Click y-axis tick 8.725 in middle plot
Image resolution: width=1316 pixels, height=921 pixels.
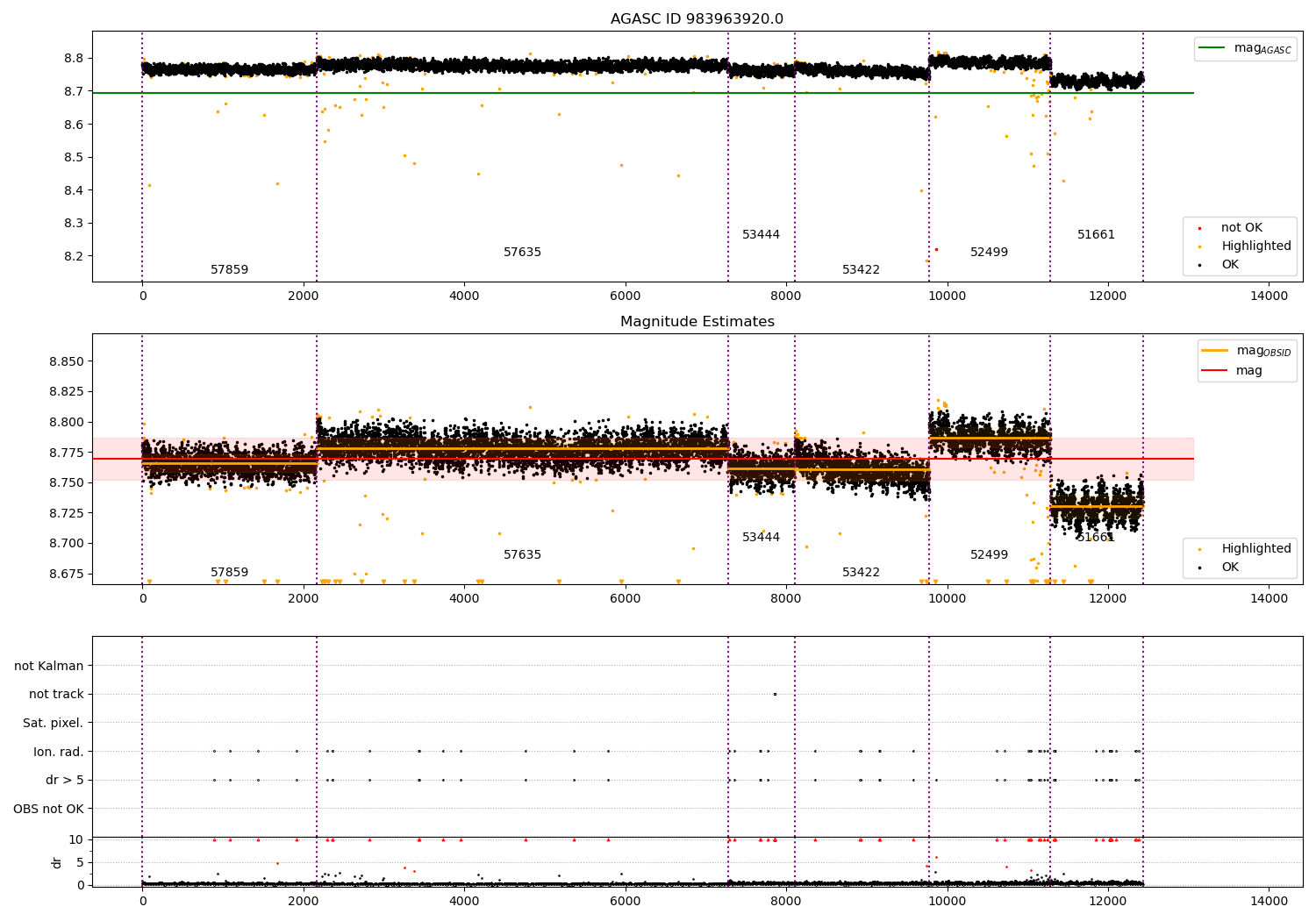[67, 513]
